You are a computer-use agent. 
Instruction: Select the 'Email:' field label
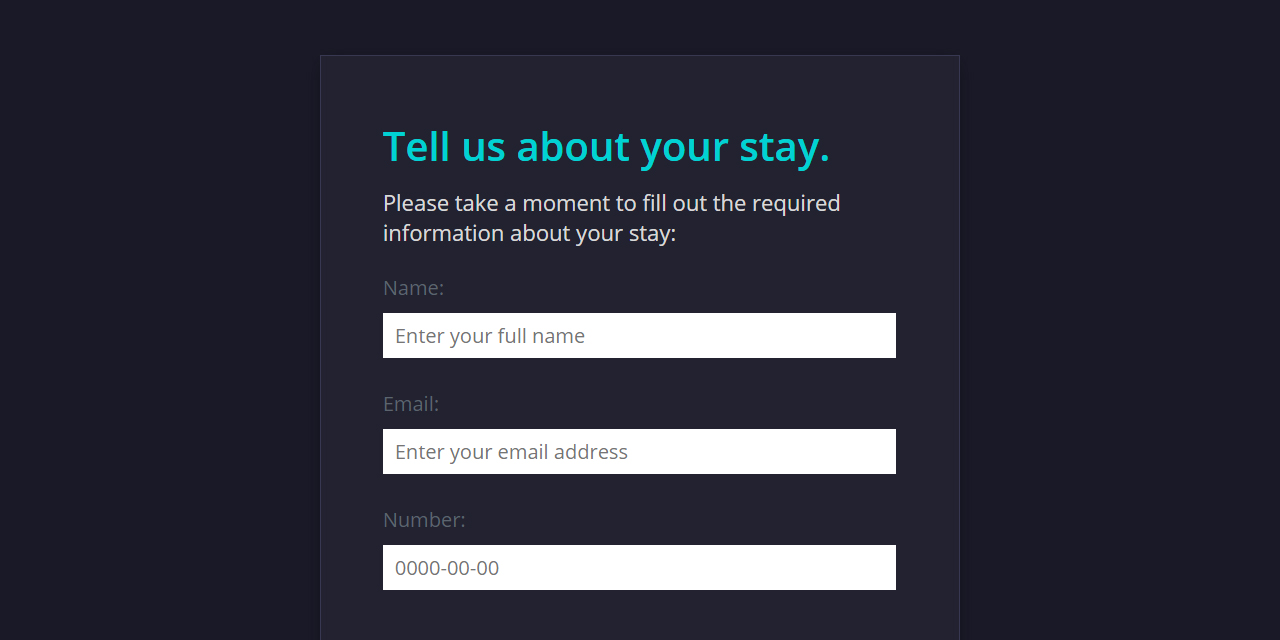(x=410, y=403)
